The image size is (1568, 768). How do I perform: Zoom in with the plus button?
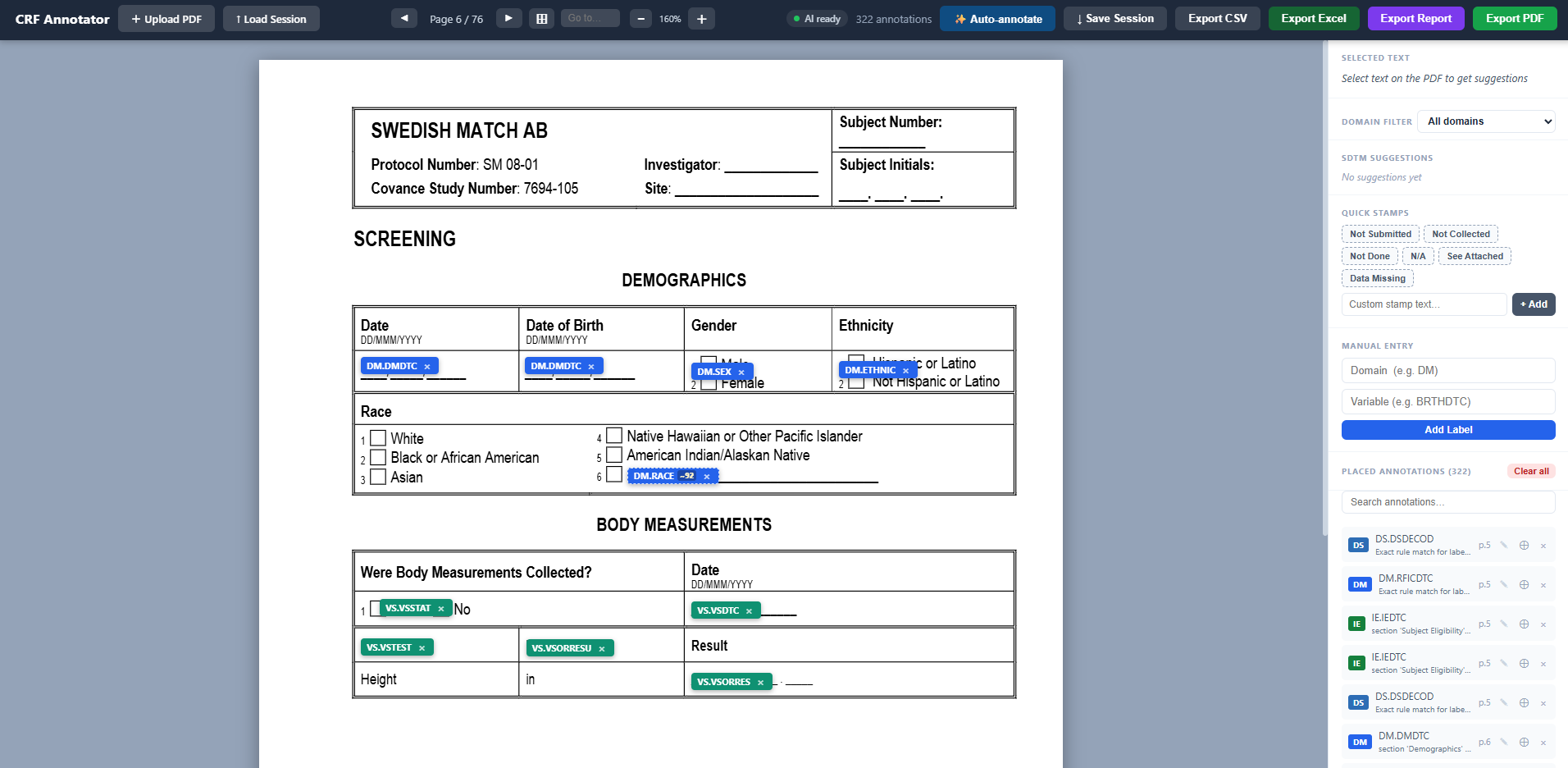(702, 18)
